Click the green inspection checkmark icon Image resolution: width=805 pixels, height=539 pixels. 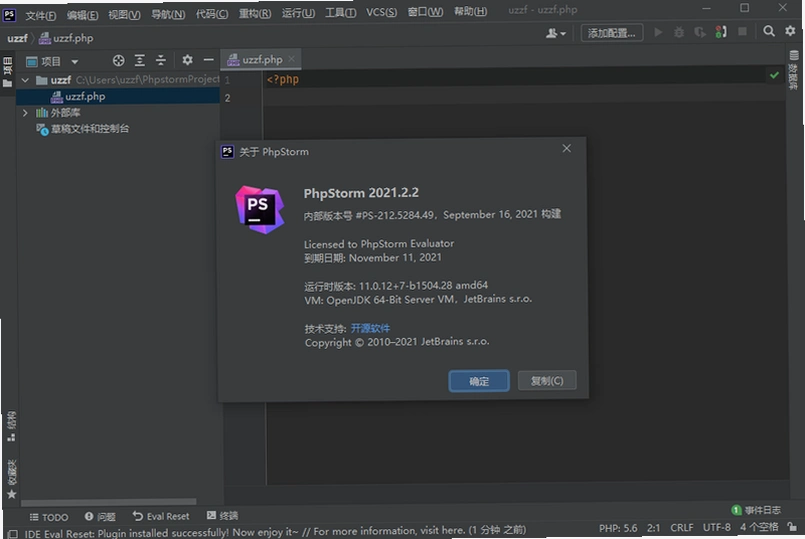click(x=774, y=75)
